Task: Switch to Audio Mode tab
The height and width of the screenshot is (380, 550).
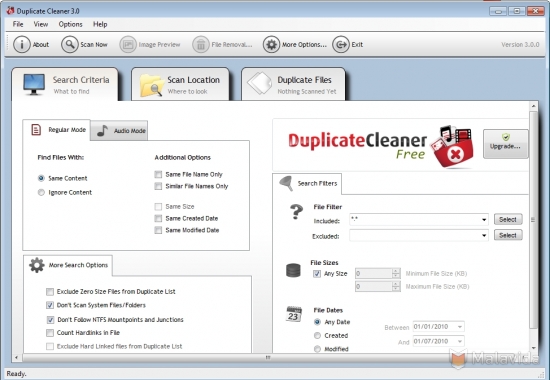Action: [119, 131]
